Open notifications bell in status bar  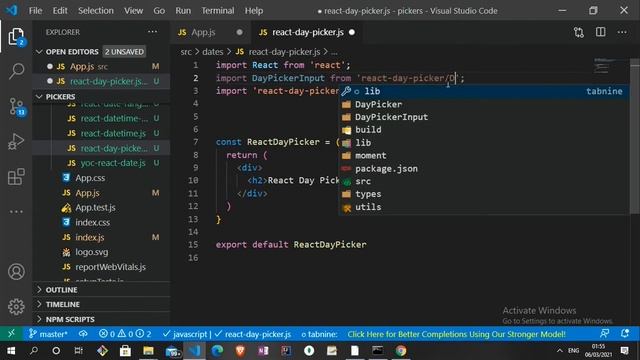click(x=625, y=333)
